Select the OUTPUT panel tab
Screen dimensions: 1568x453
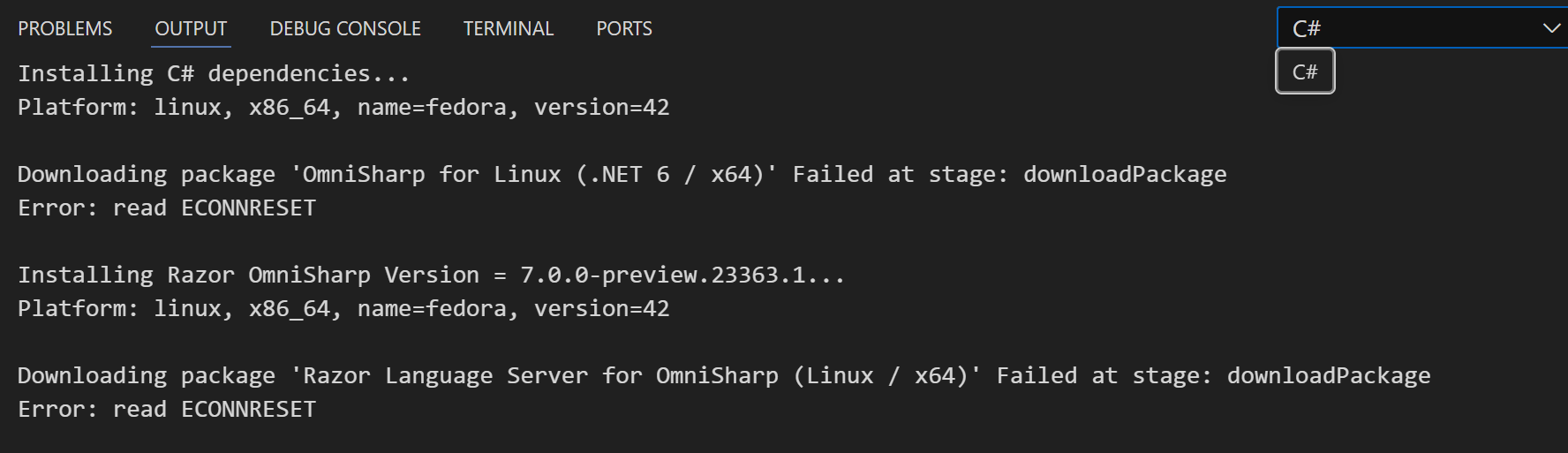tap(191, 29)
